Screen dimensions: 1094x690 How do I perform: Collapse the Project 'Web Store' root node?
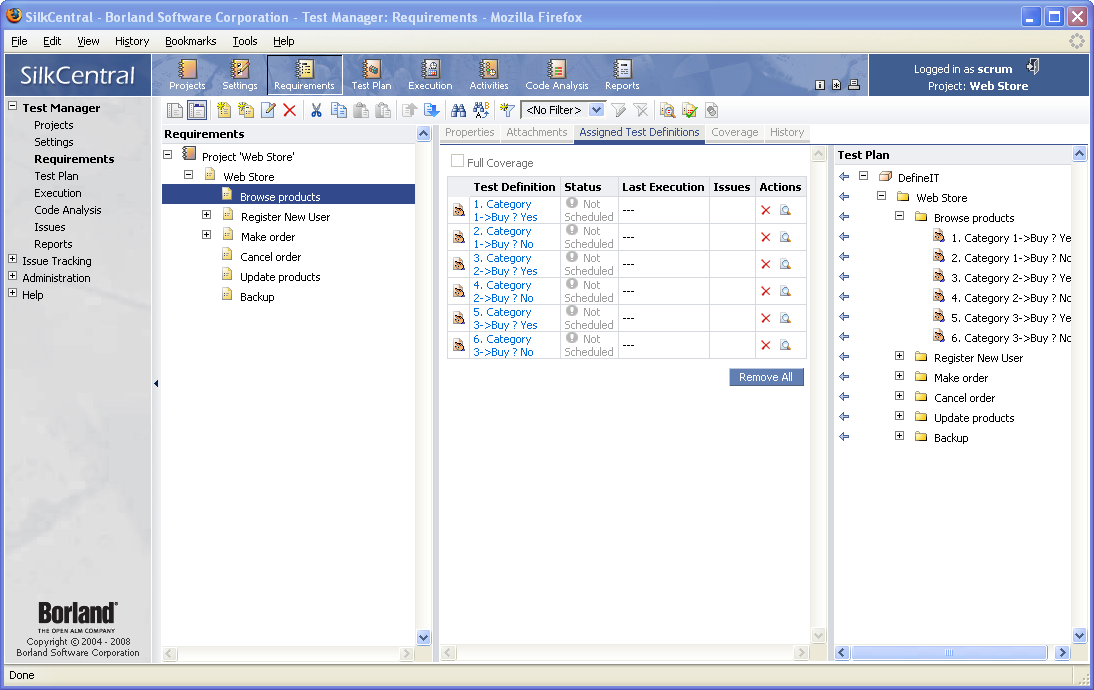[x=167, y=154]
